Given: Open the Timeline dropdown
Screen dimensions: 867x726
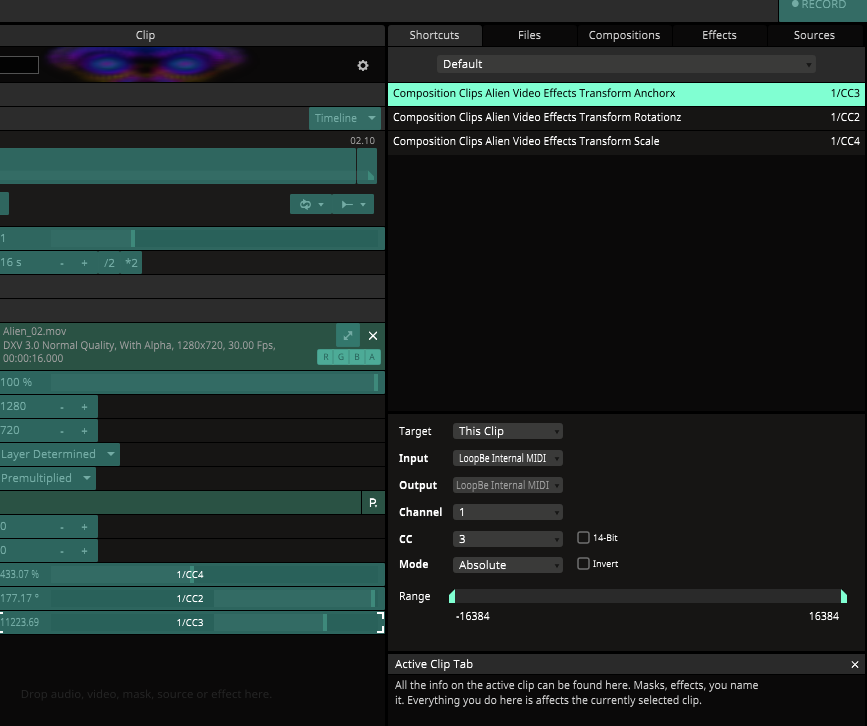Looking at the screenshot, I should point(344,118).
